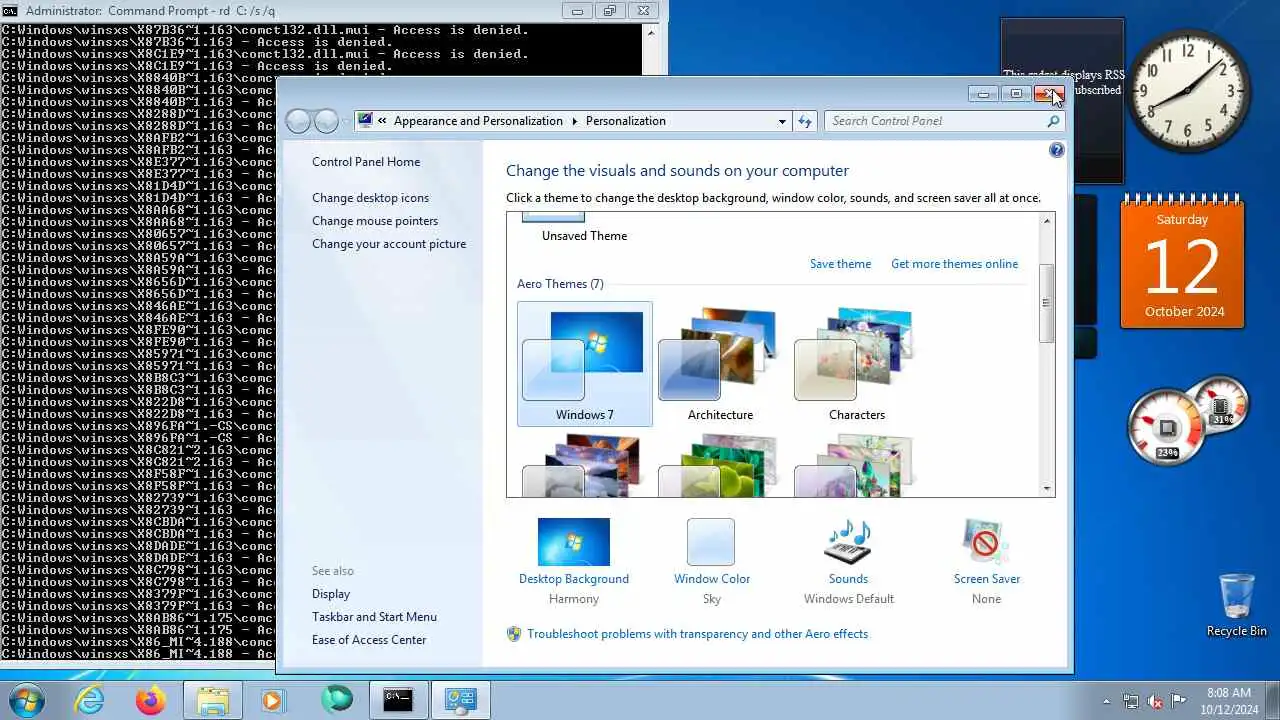Launch Internet Explorer from the taskbar
Viewport: 1280px width, 720px height.
pyautogui.click(x=90, y=700)
